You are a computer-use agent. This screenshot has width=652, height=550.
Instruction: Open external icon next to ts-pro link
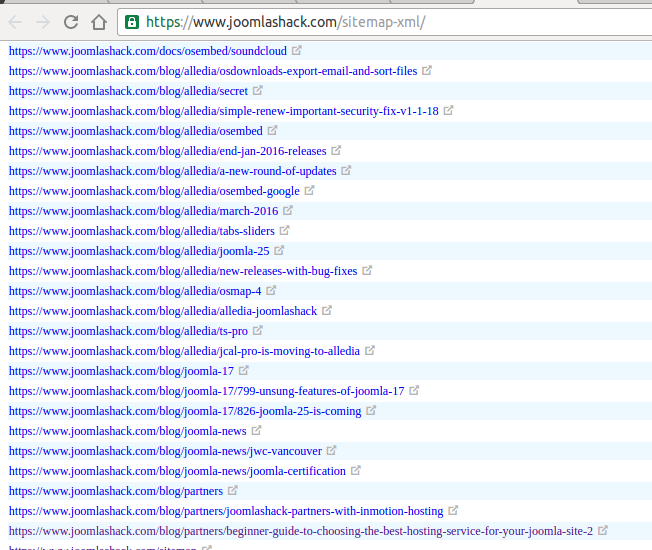(258, 330)
